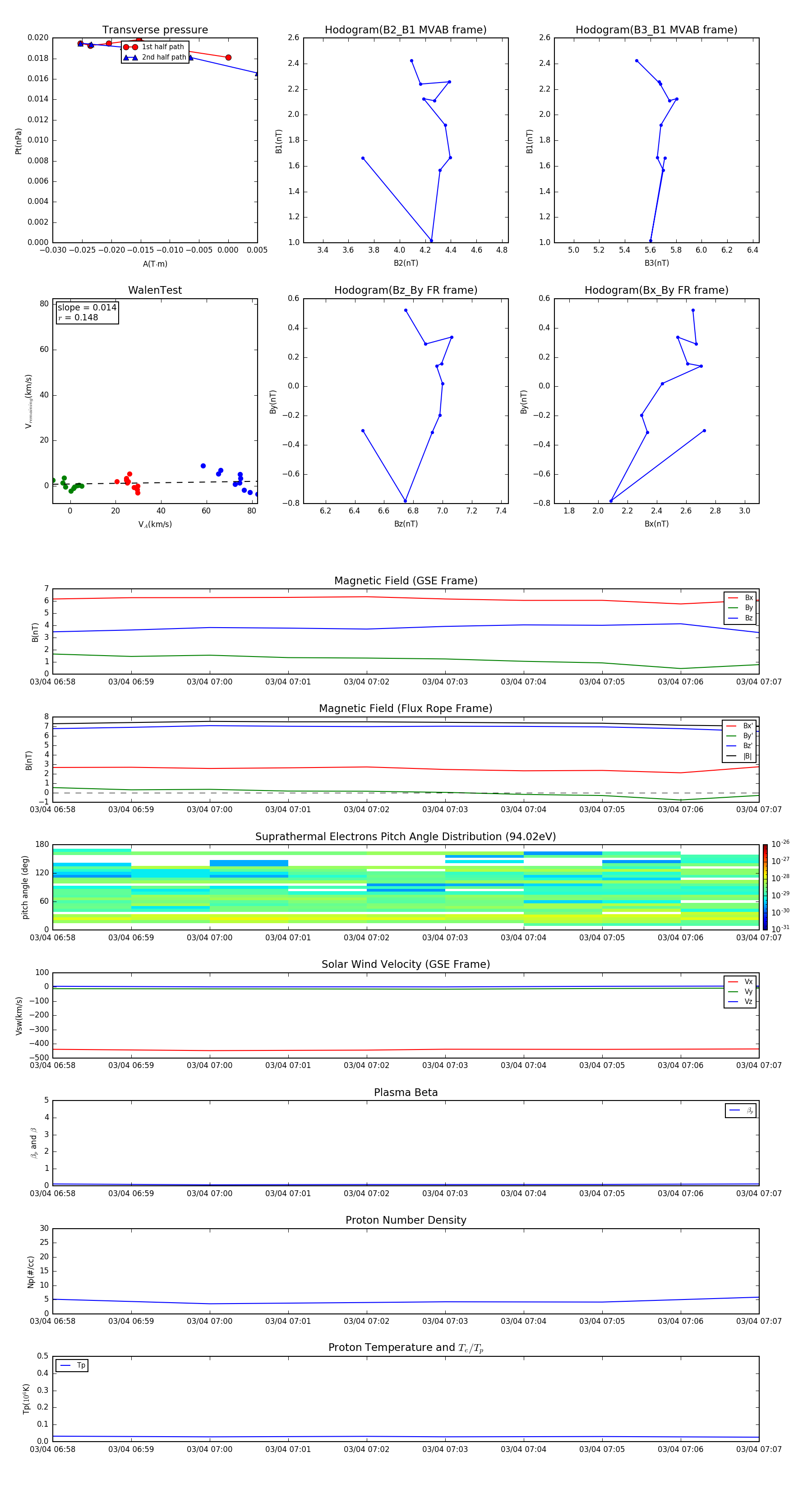This screenshot has height=1489, width=812.
Task: Select the 'Hodogram(B2_B1 MVAB frame)' title
Action: [x=406, y=30]
